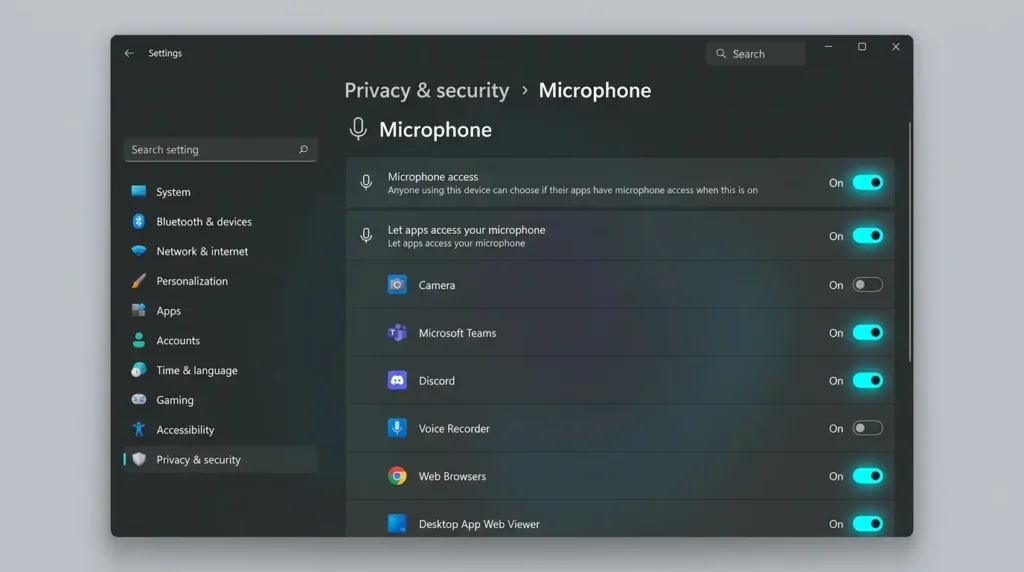
Task: Click the Microsoft Teams app icon
Action: click(397, 332)
